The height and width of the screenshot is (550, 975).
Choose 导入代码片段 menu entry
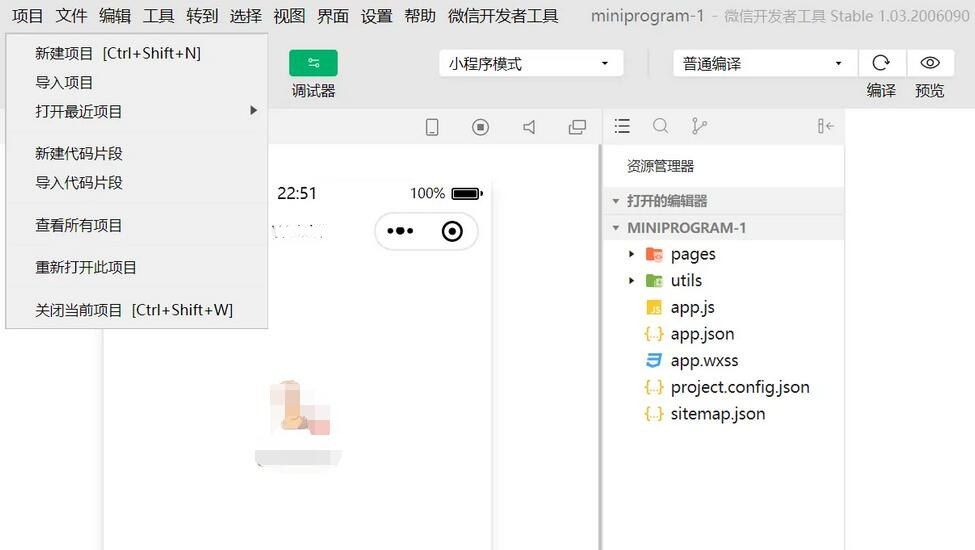pyautogui.click(x=137, y=183)
